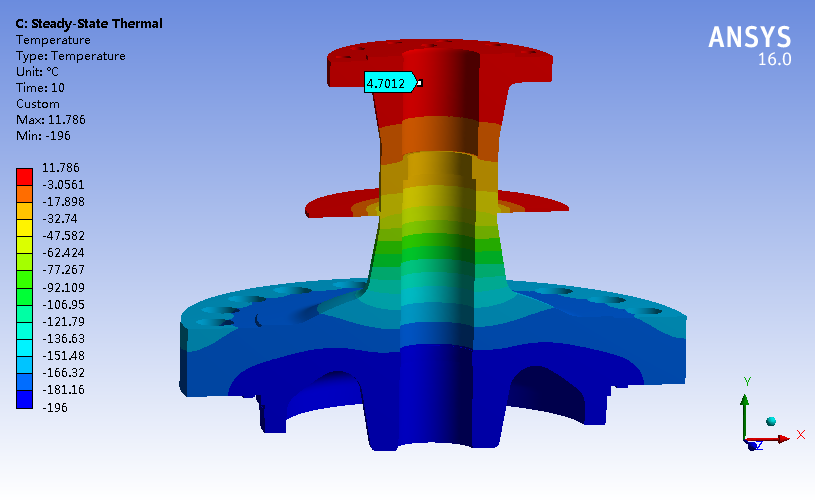Click the ANSYS 16.0 logo
Screen dimensions: 815x502
750,45
